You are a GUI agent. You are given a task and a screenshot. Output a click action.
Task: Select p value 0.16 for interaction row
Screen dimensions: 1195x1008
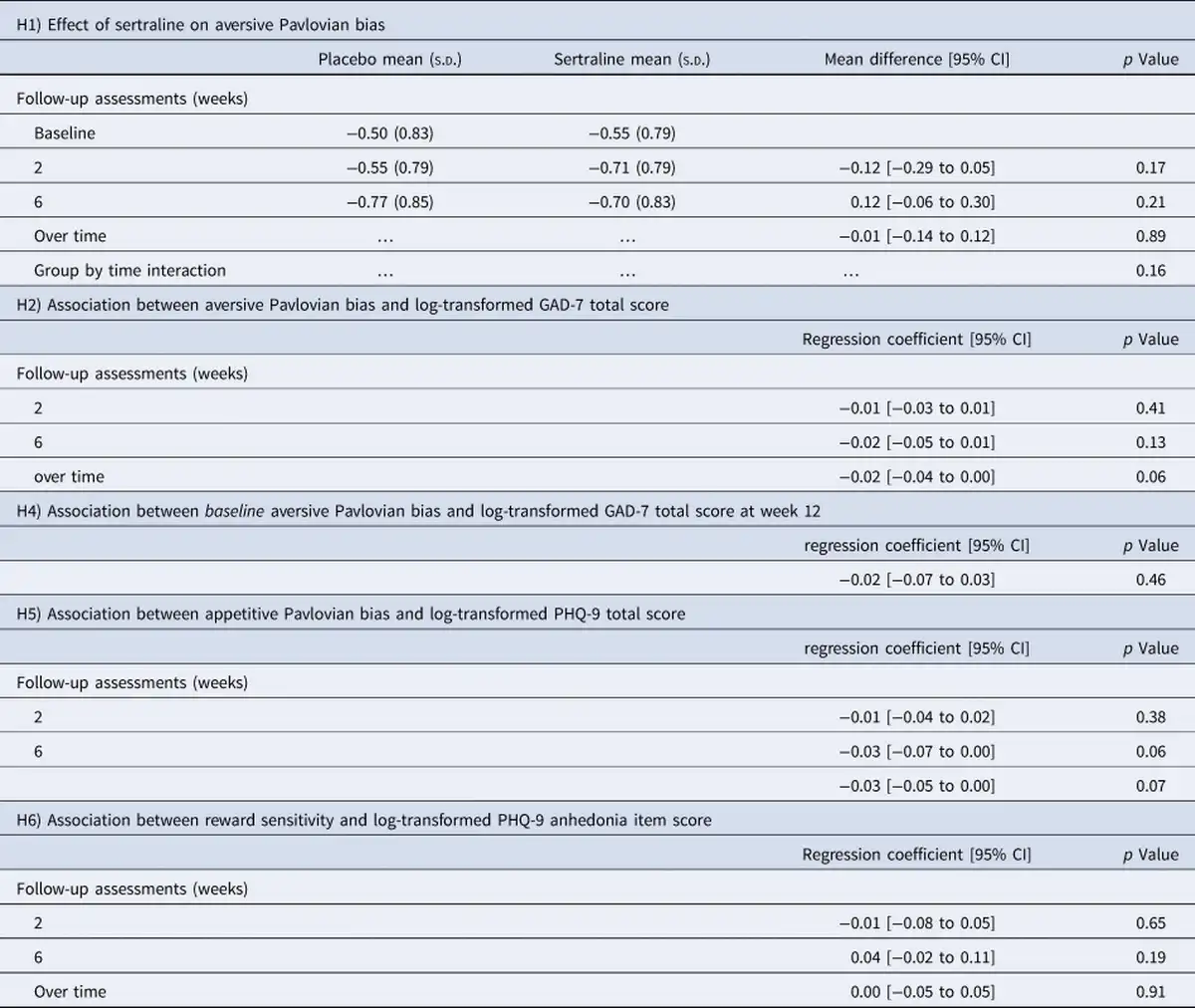pyautogui.click(x=1150, y=270)
